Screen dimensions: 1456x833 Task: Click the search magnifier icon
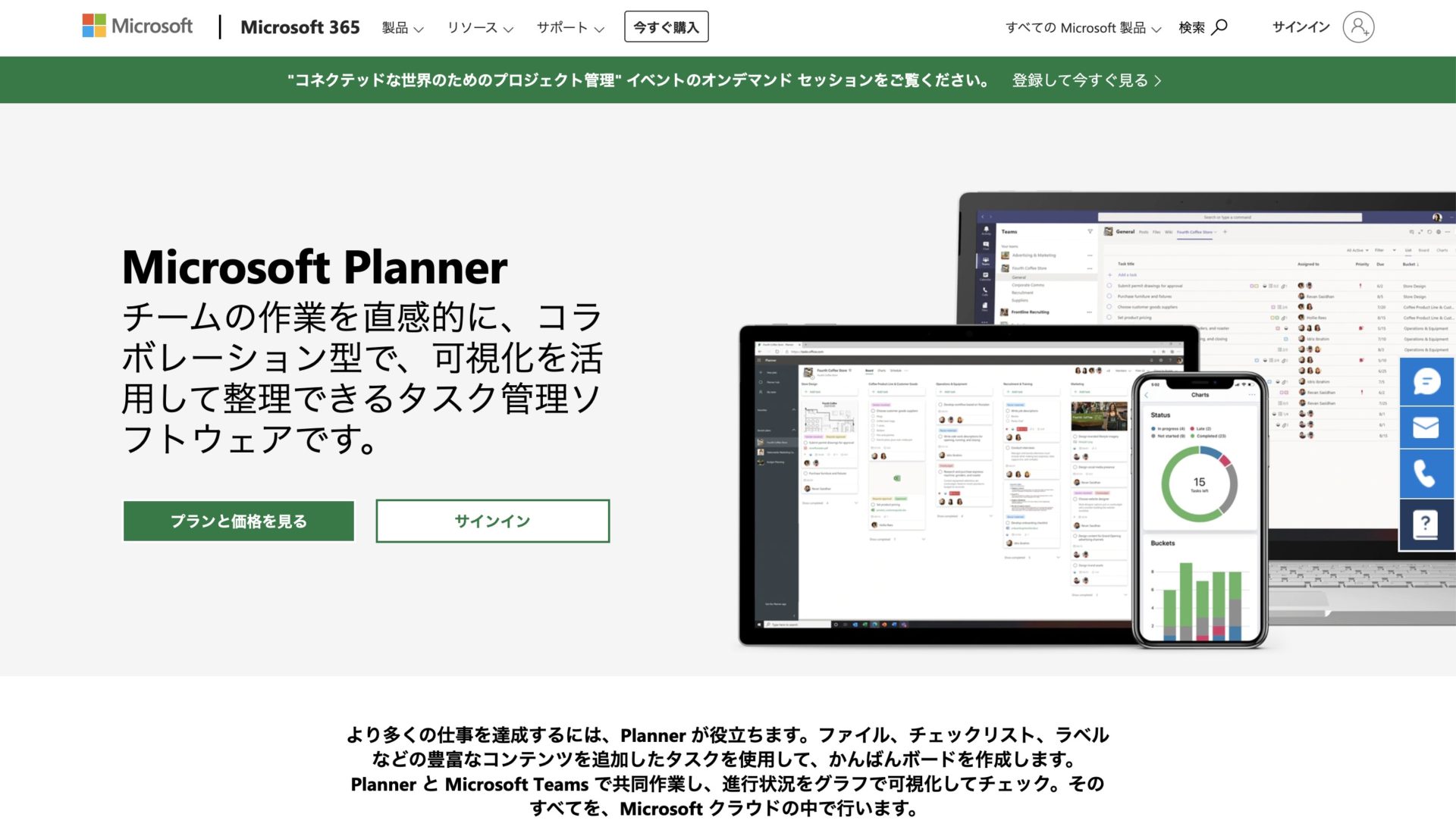click(x=1220, y=27)
